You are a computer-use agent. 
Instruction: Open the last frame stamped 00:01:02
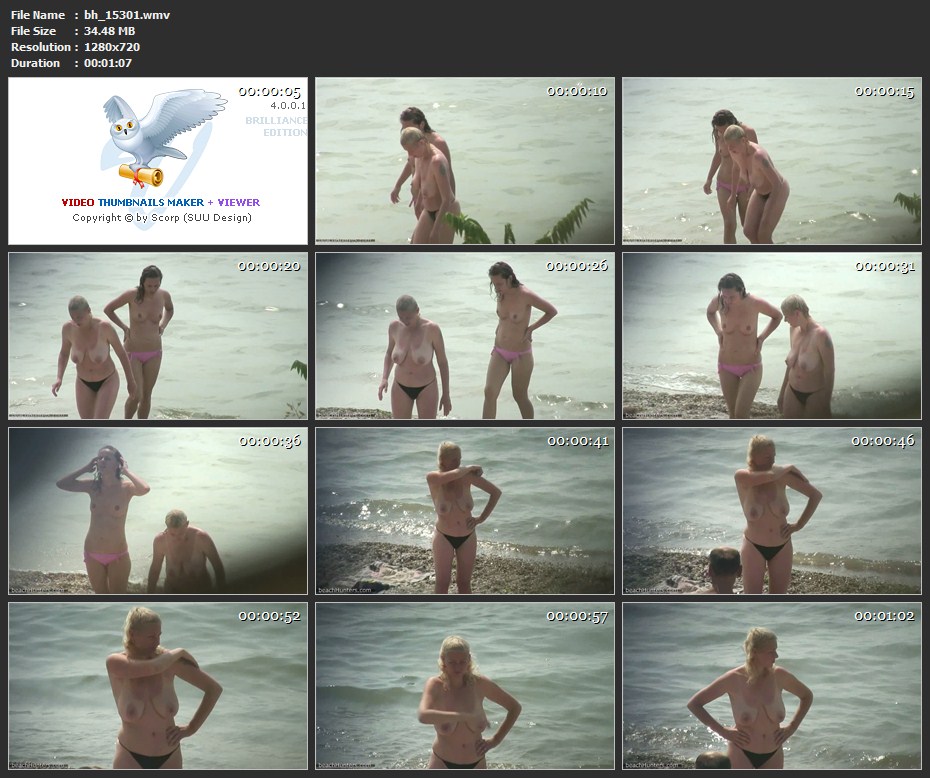[772, 686]
